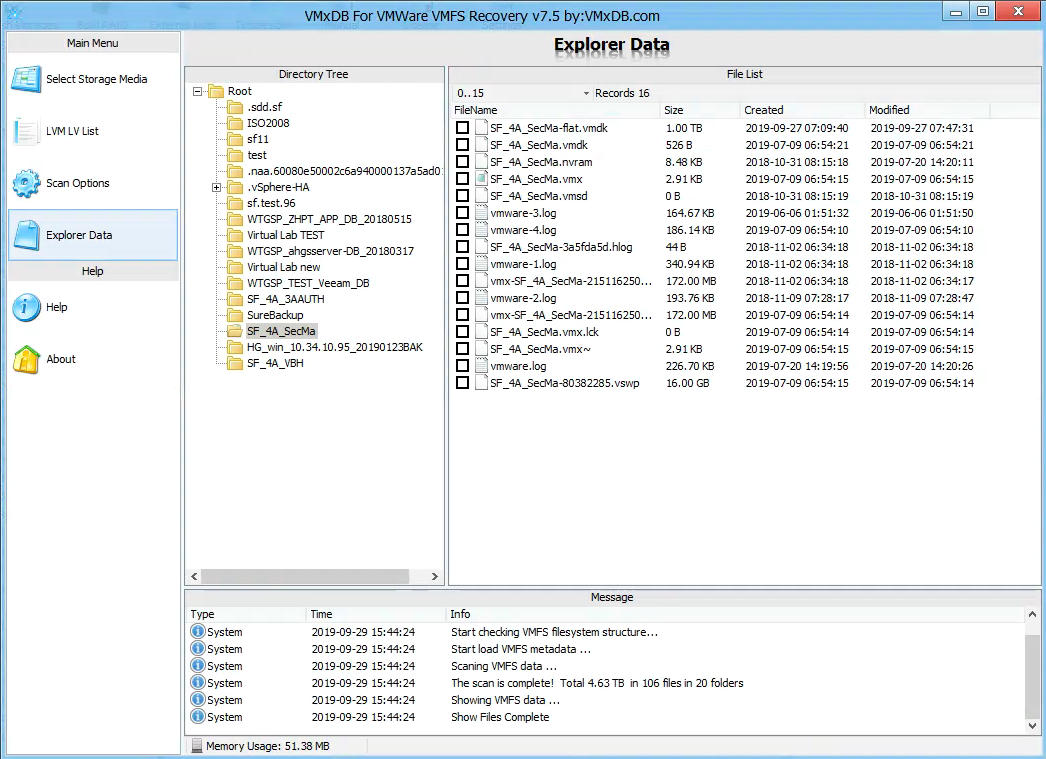The image size is (1046, 759).
Task: Go to LVM LV List
Action: (93, 131)
